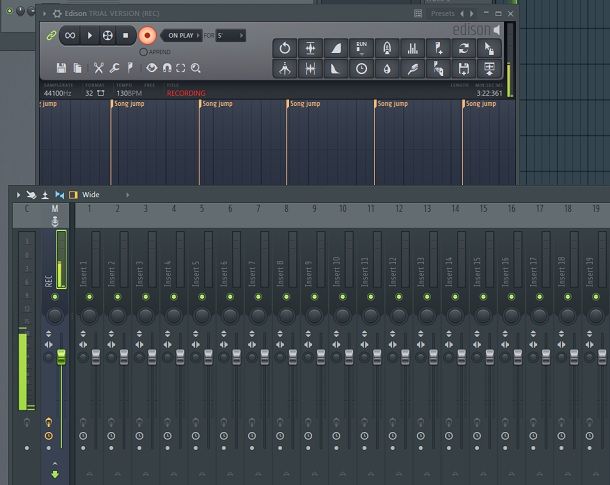Click the Edison record button

pos(147,35)
